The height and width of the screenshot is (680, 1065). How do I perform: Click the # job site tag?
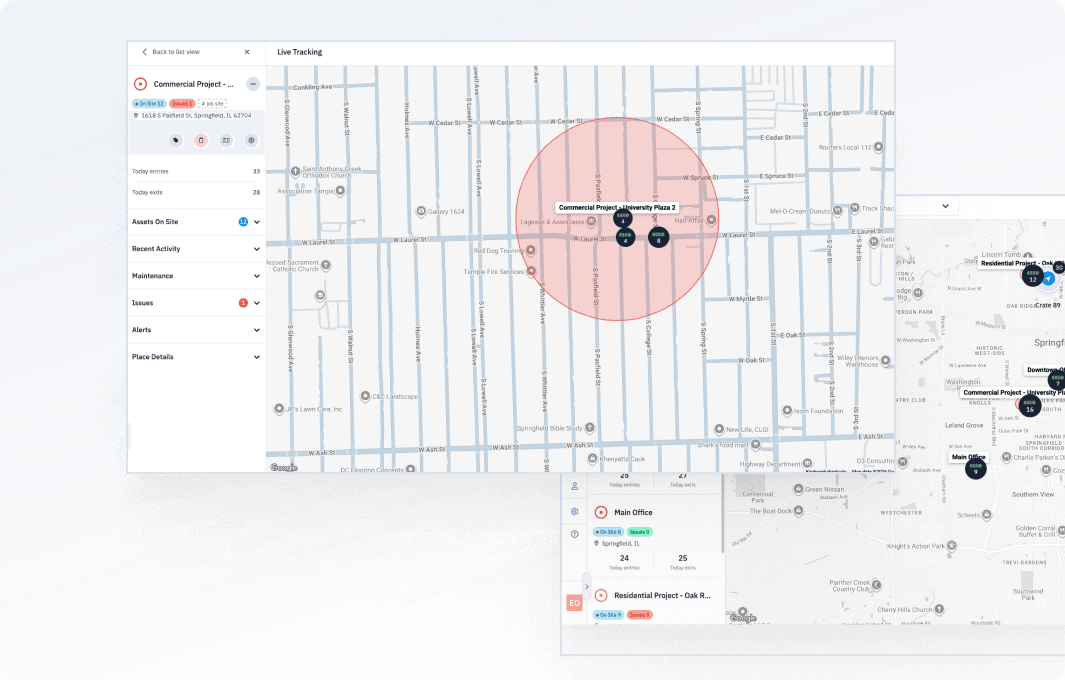(x=212, y=103)
